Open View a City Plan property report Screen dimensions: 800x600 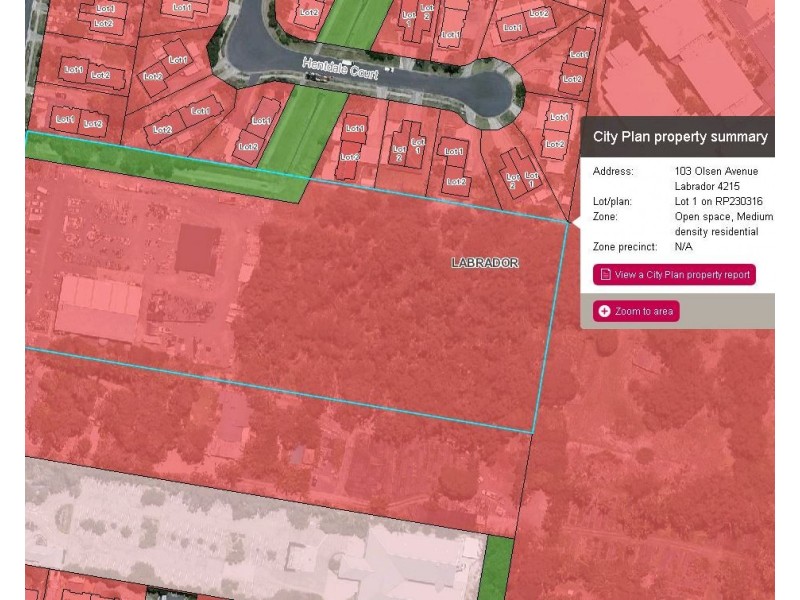coord(674,274)
